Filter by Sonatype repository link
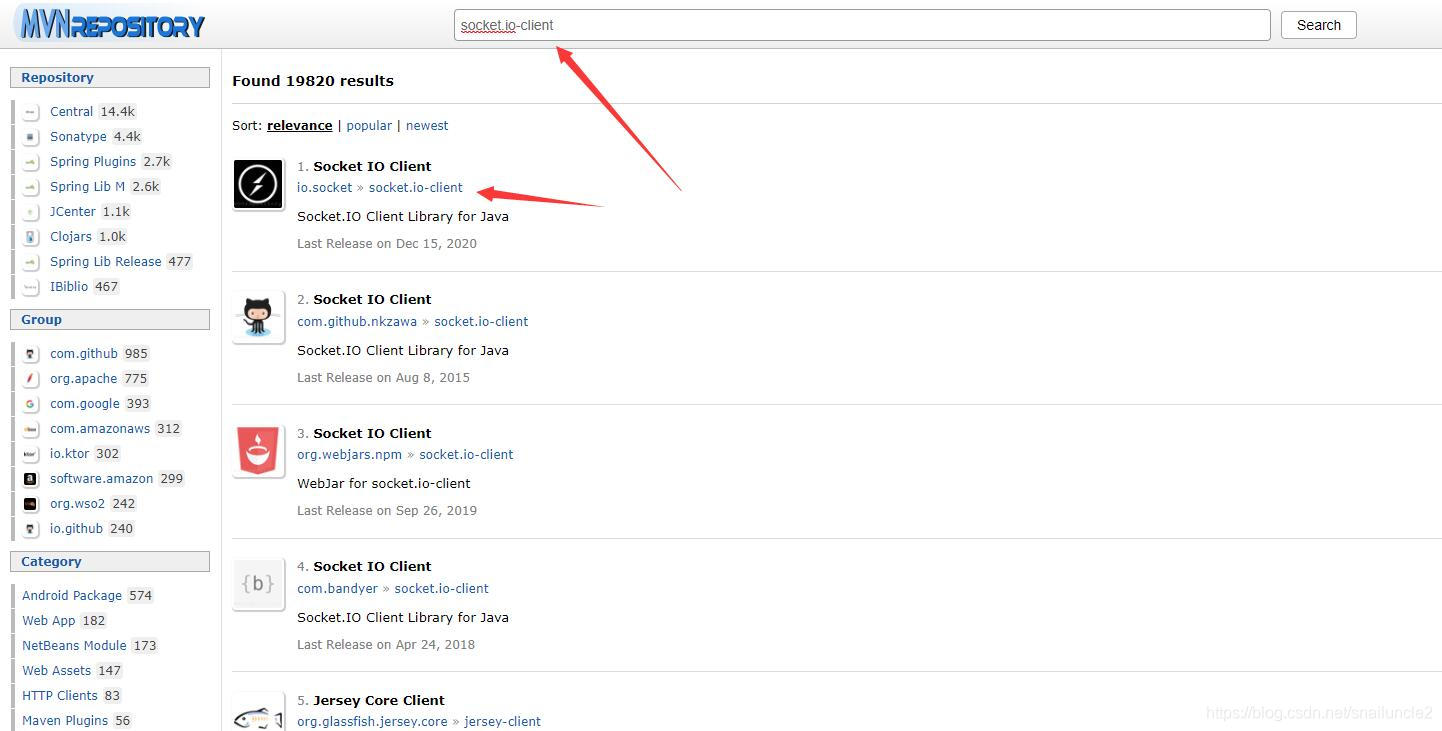The height and width of the screenshot is (731, 1442). point(78,137)
